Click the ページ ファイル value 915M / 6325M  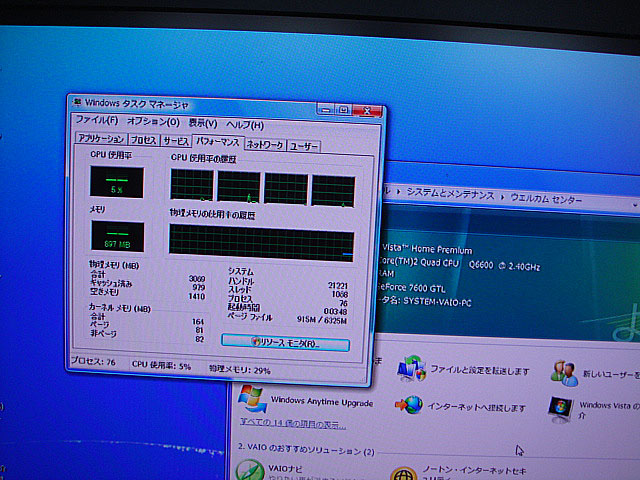coord(322,320)
